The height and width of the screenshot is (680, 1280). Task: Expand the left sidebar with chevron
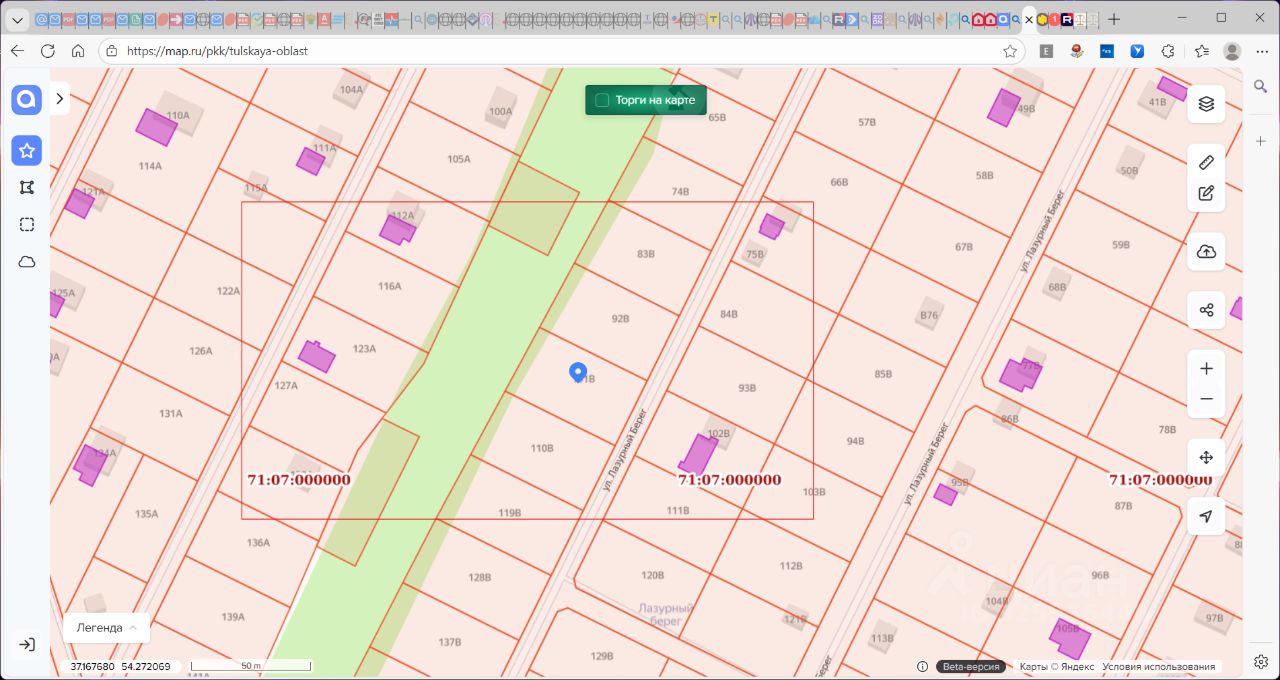click(60, 98)
